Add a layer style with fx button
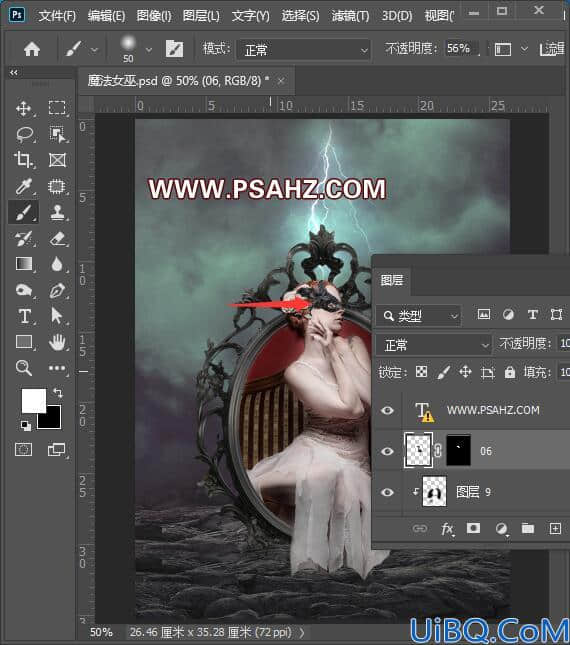Viewport: 570px width, 645px height. coord(447,529)
